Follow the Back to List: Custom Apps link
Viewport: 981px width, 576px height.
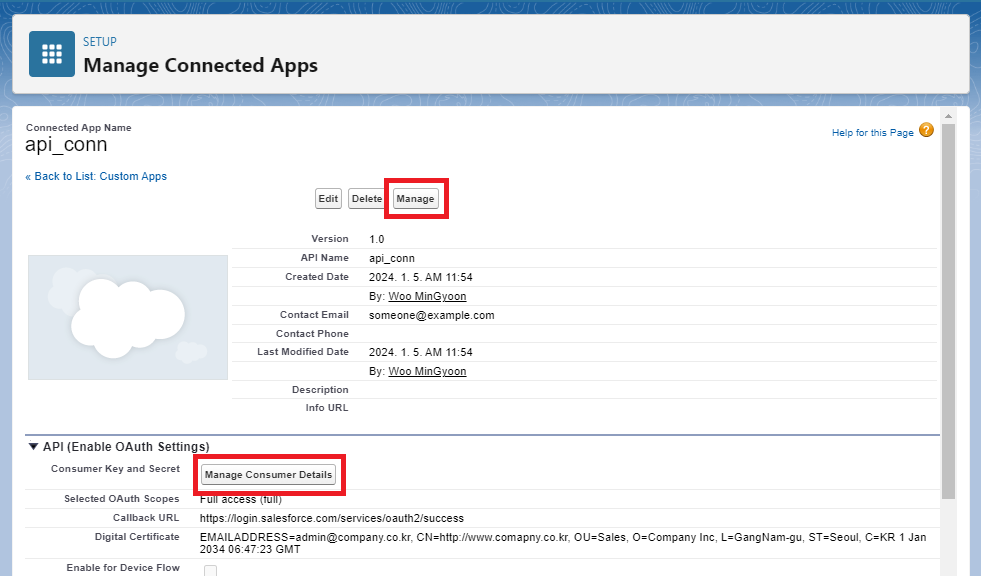pos(96,176)
